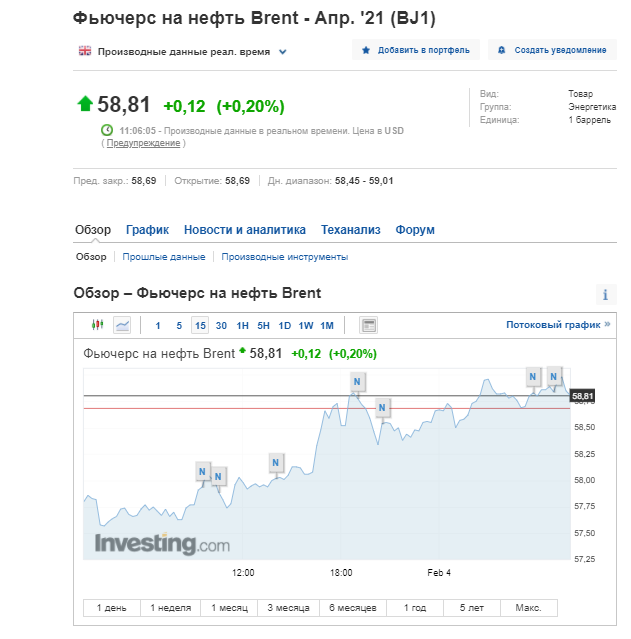This screenshot has width=631, height=639.
Task: Open the Предупреждение link
Action: pos(143,143)
